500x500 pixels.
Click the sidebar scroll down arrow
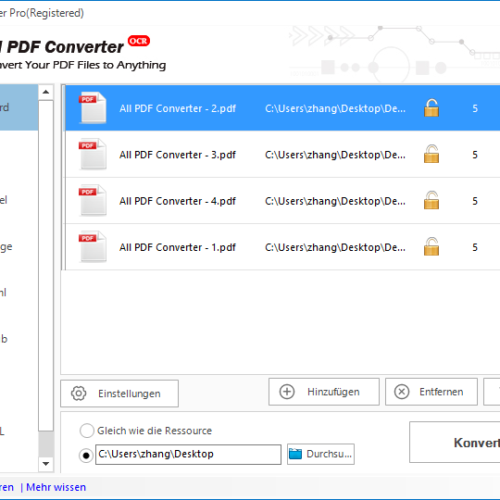coord(46,464)
